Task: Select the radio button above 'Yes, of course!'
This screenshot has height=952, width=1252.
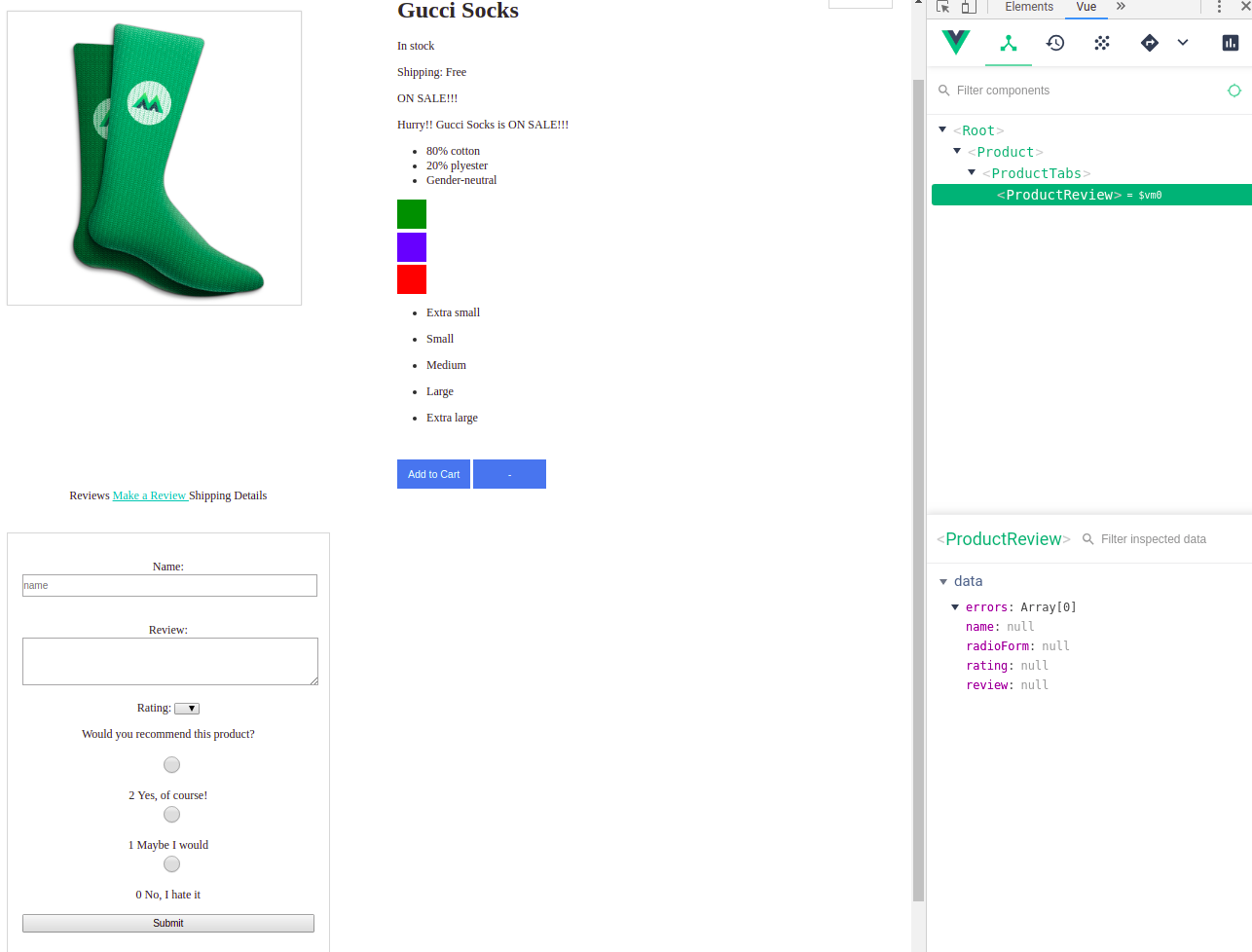Action: [x=171, y=765]
